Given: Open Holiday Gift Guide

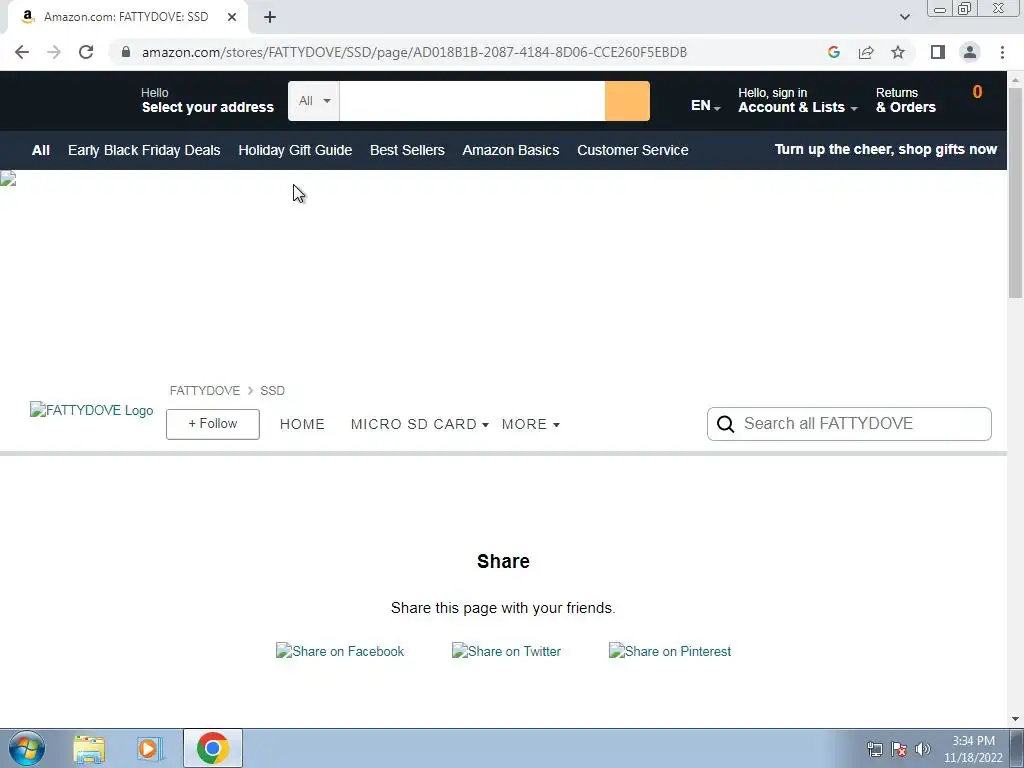Looking at the screenshot, I should tap(295, 150).
